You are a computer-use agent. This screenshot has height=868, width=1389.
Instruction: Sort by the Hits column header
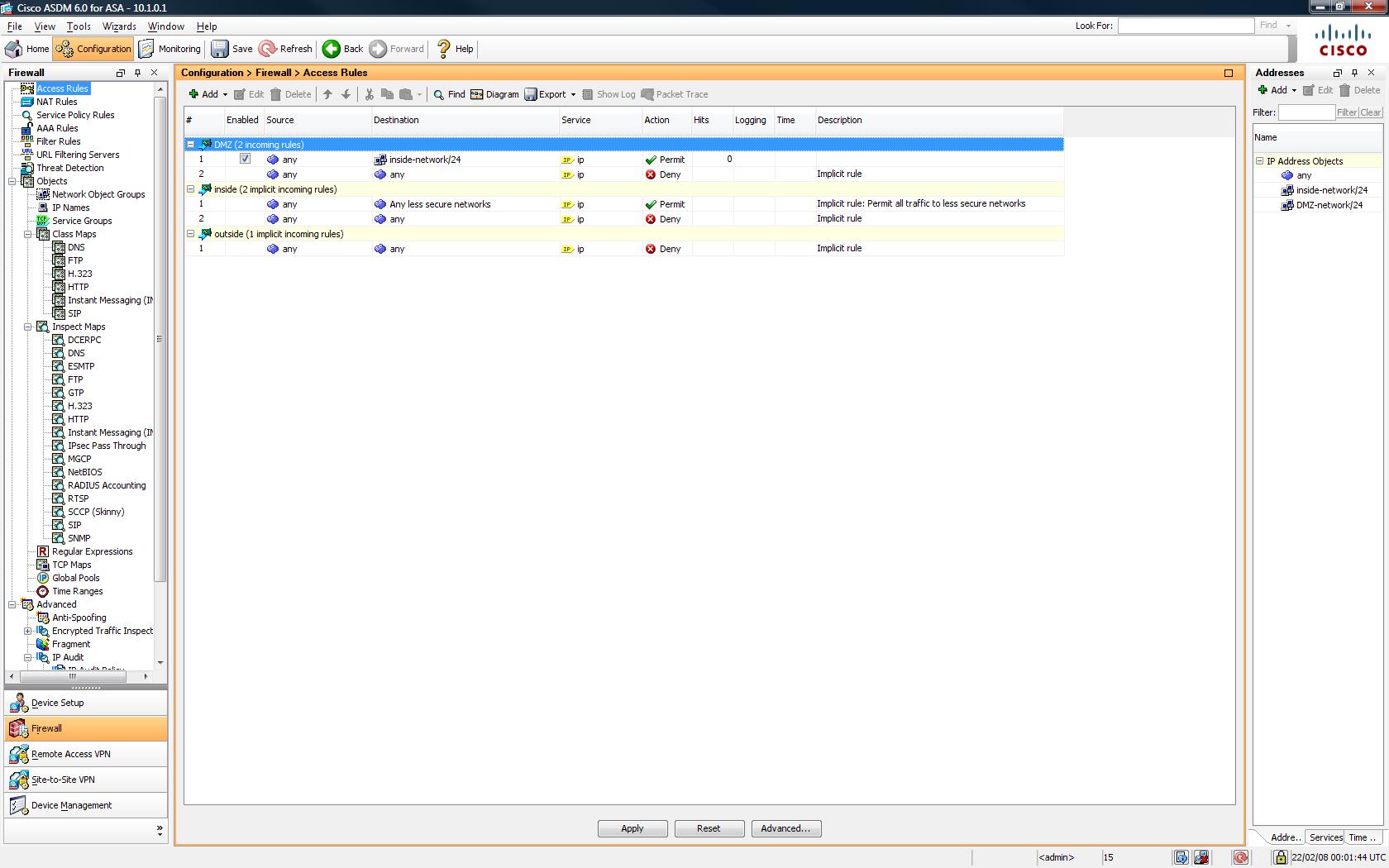(x=712, y=120)
